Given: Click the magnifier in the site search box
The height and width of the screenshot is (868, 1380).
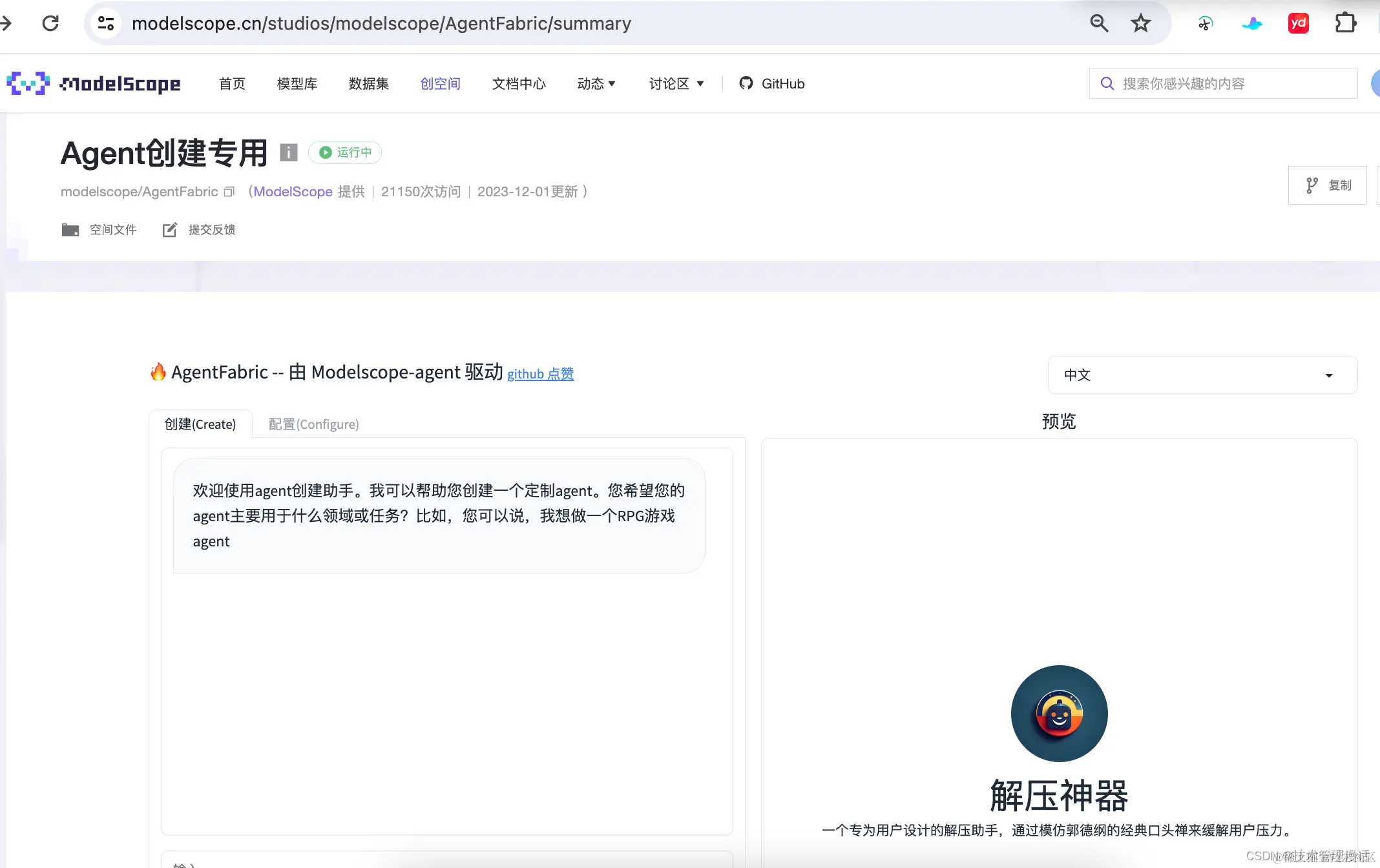Looking at the screenshot, I should tap(1107, 83).
